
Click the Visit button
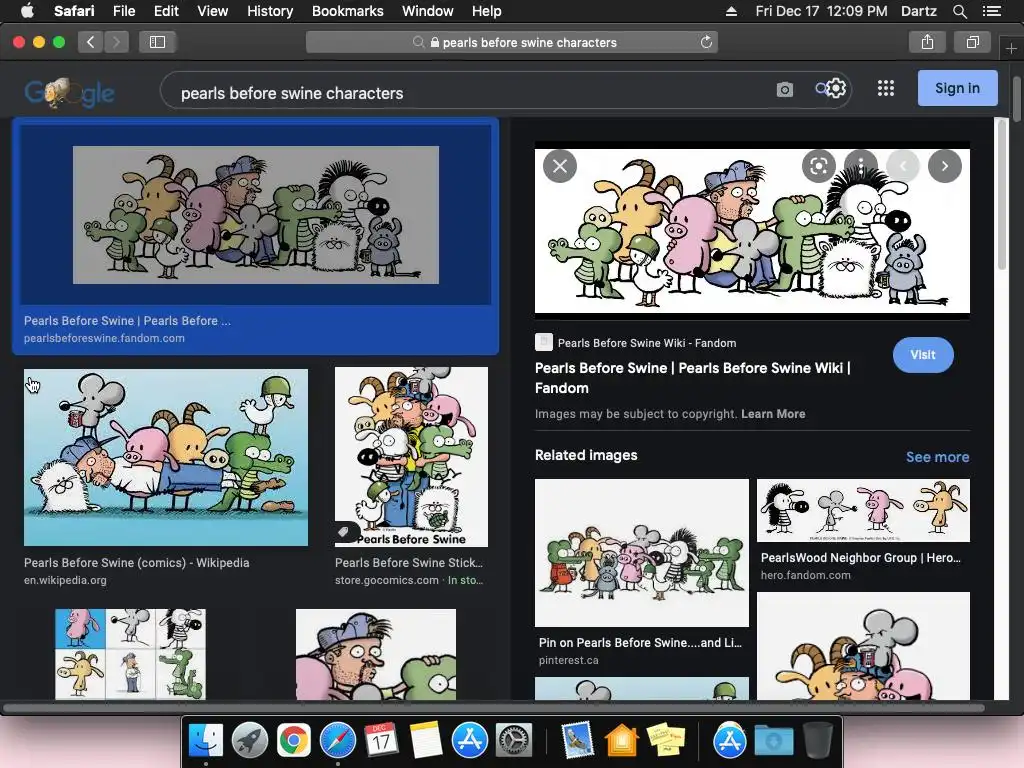[x=923, y=355]
